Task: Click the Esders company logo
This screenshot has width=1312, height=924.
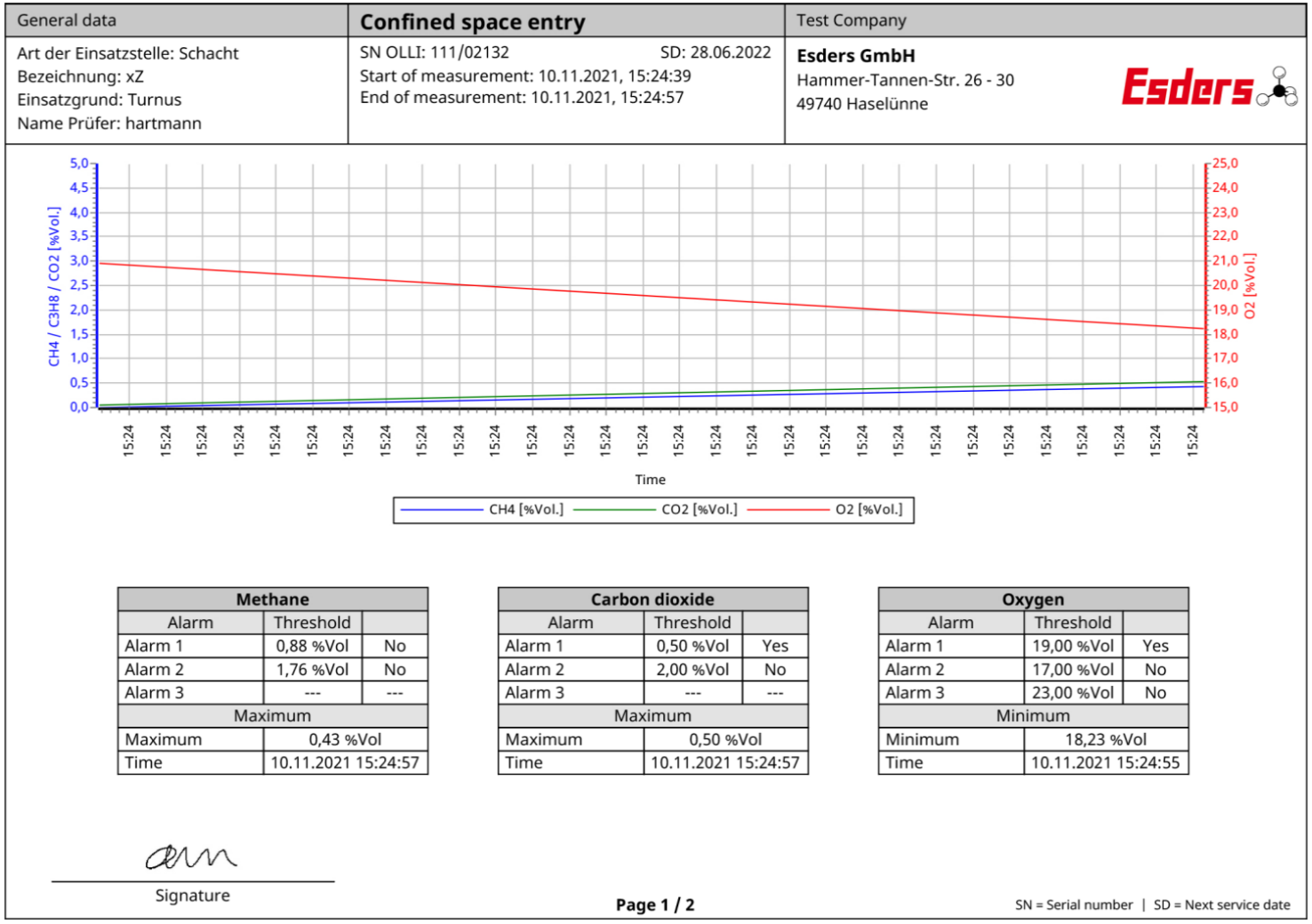Action: 1209,86
